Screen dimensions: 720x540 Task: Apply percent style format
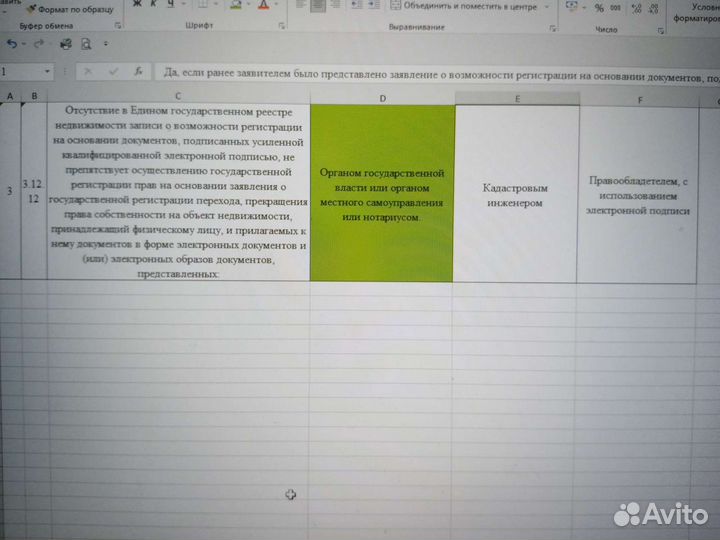[x=599, y=8]
